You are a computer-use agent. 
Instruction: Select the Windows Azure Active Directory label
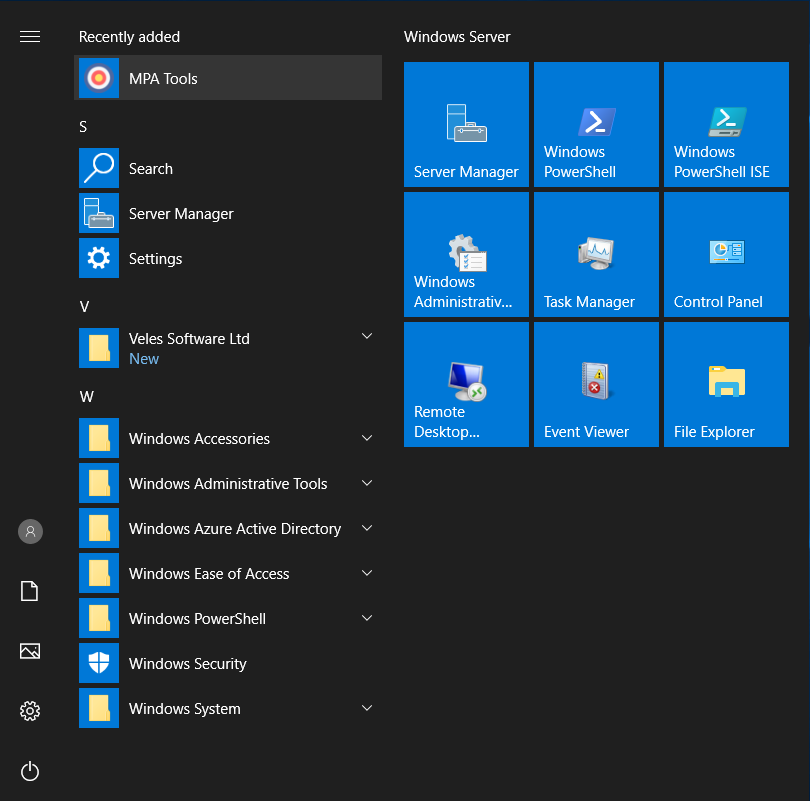[235, 528]
